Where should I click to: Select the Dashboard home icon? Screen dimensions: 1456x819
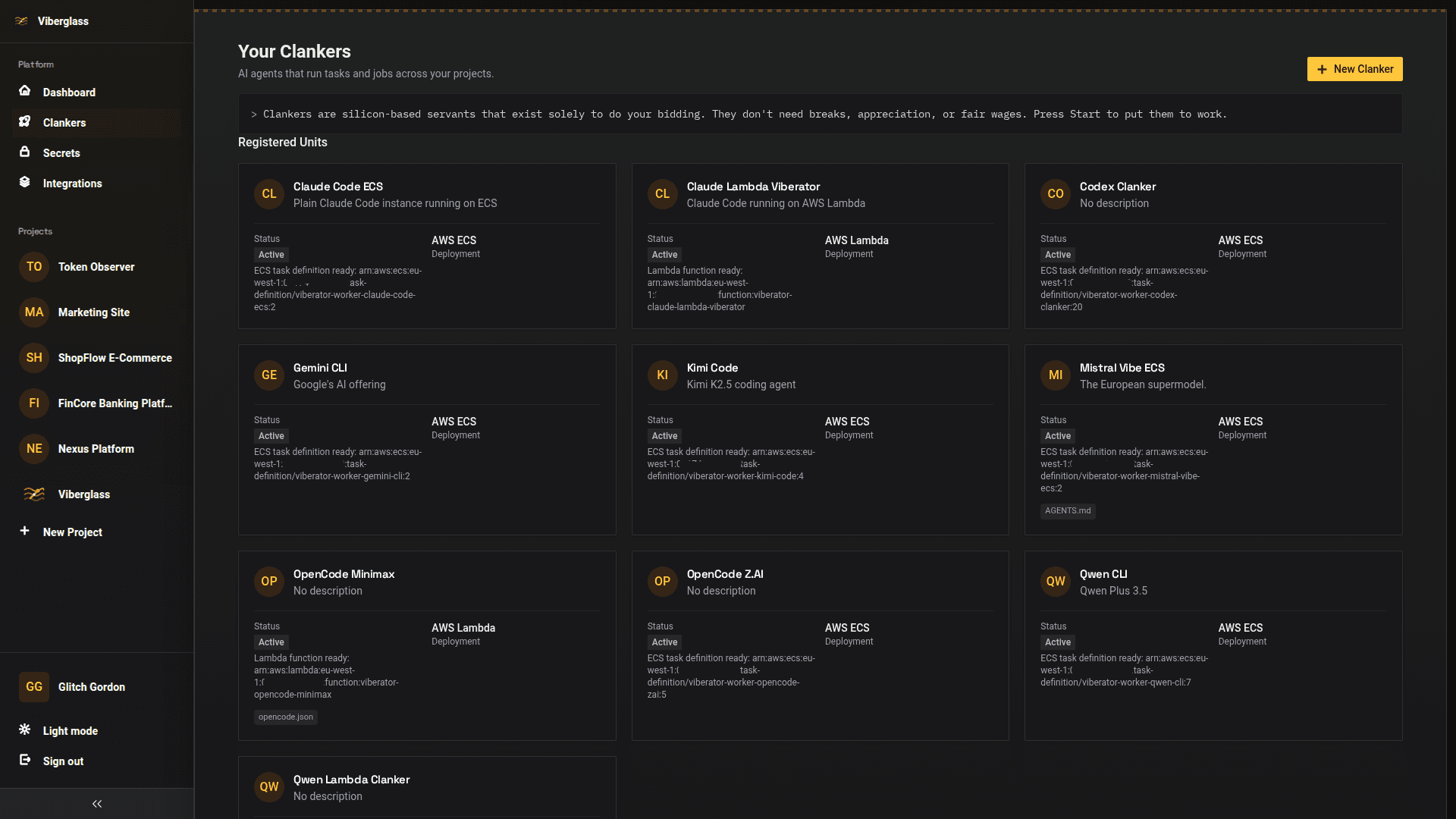click(25, 92)
